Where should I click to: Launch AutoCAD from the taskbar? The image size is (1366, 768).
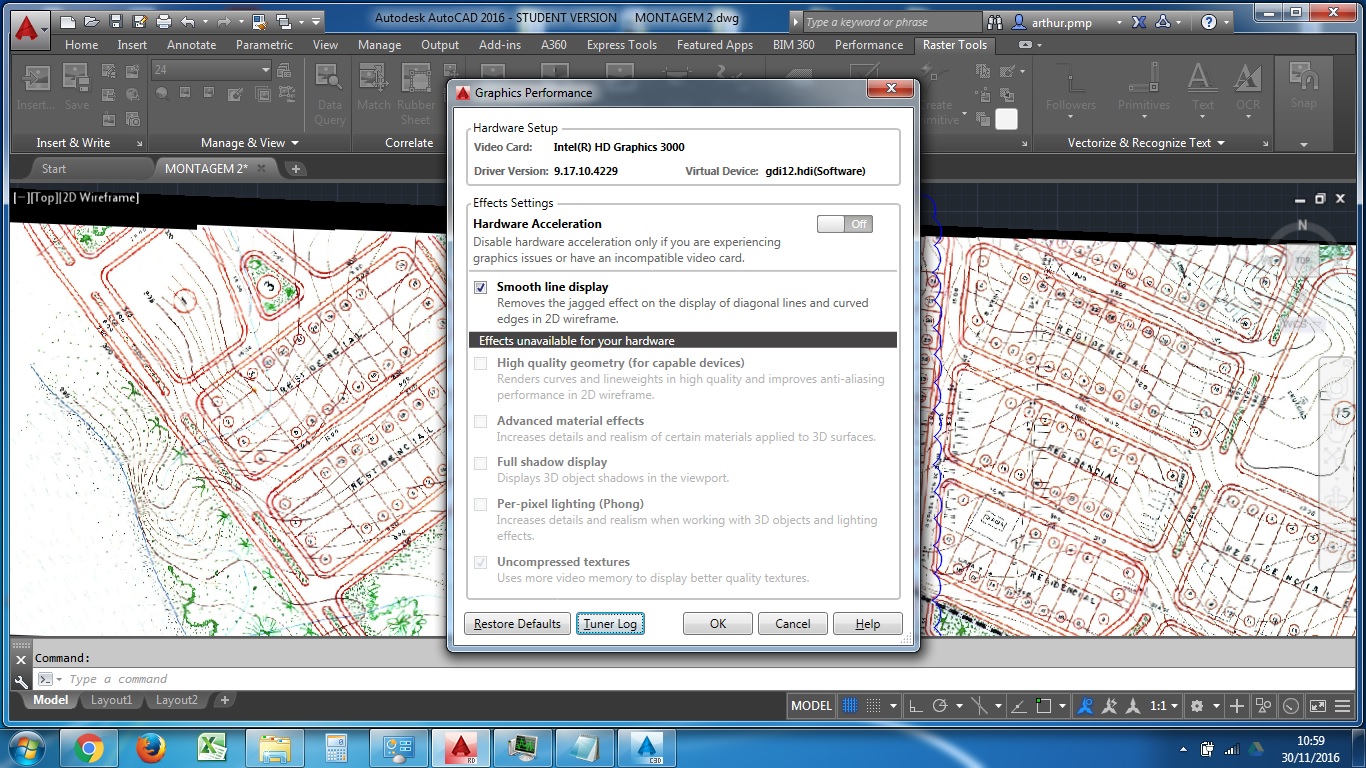click(x=461, y=746)
